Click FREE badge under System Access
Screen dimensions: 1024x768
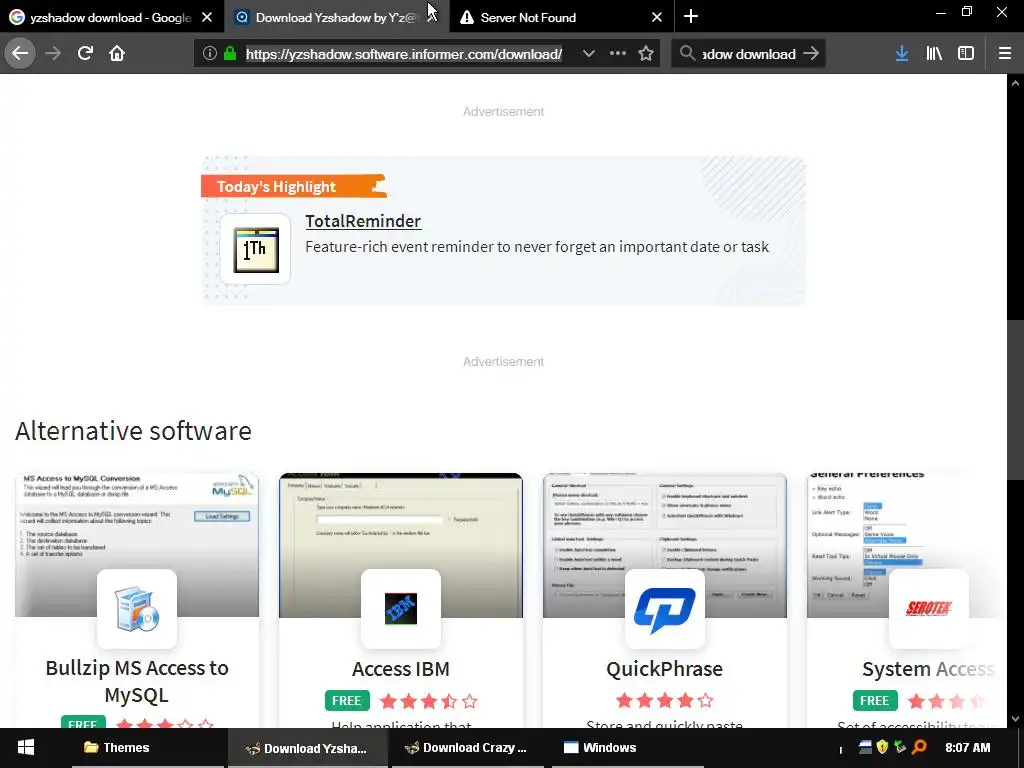click(x=875, y=701)
